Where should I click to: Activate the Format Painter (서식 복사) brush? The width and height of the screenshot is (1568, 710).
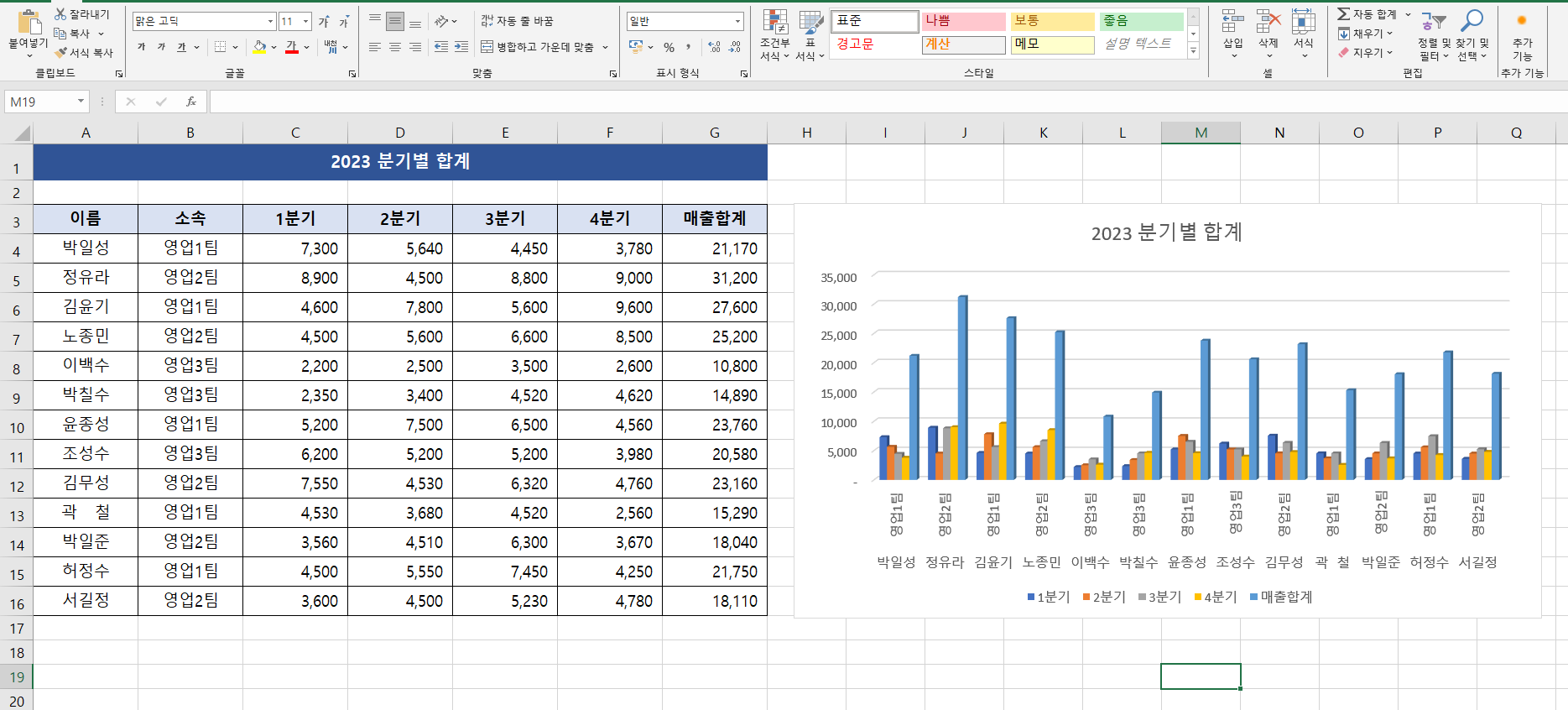(60, 52)
